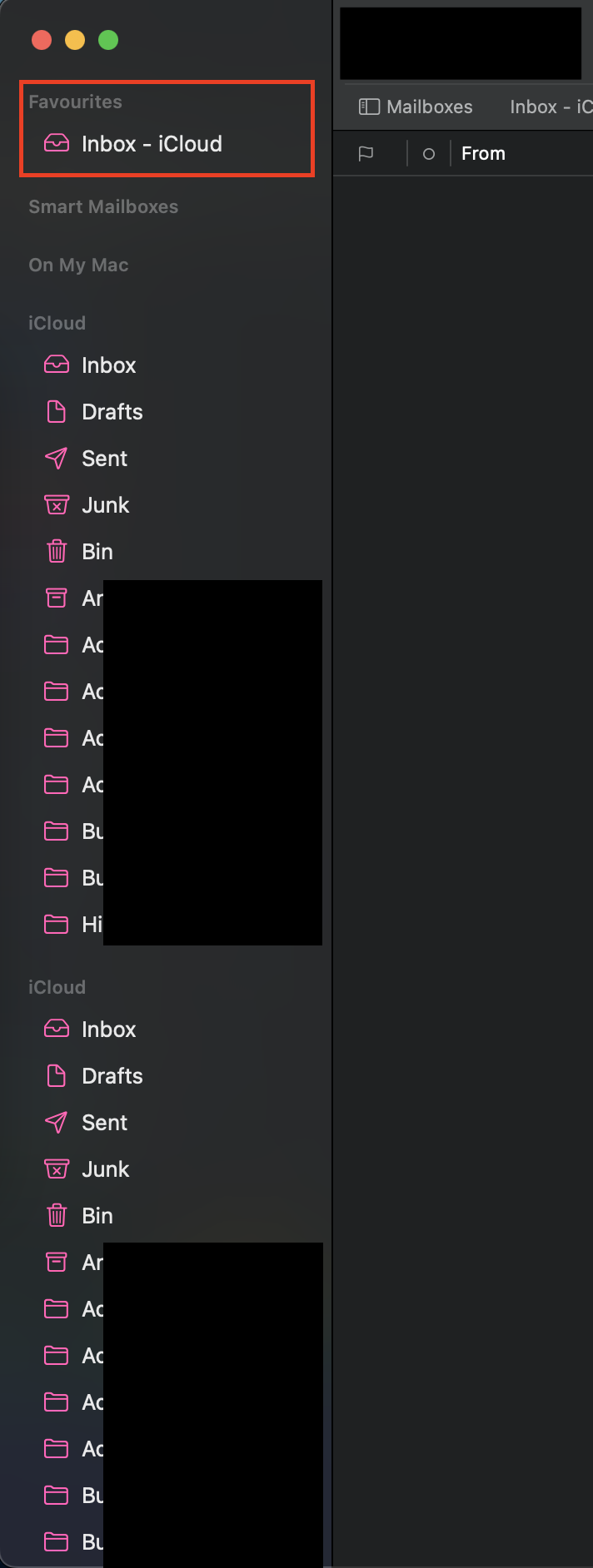Open Junk mailbox in first iCloud account
The height and width of the screenshot is (1568, 593).
point(105,505)
